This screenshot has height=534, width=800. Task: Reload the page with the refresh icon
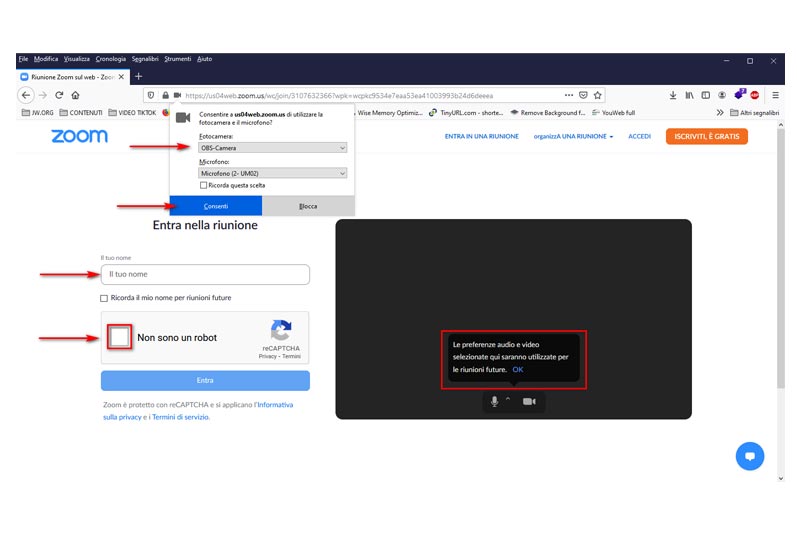[59, 95]
